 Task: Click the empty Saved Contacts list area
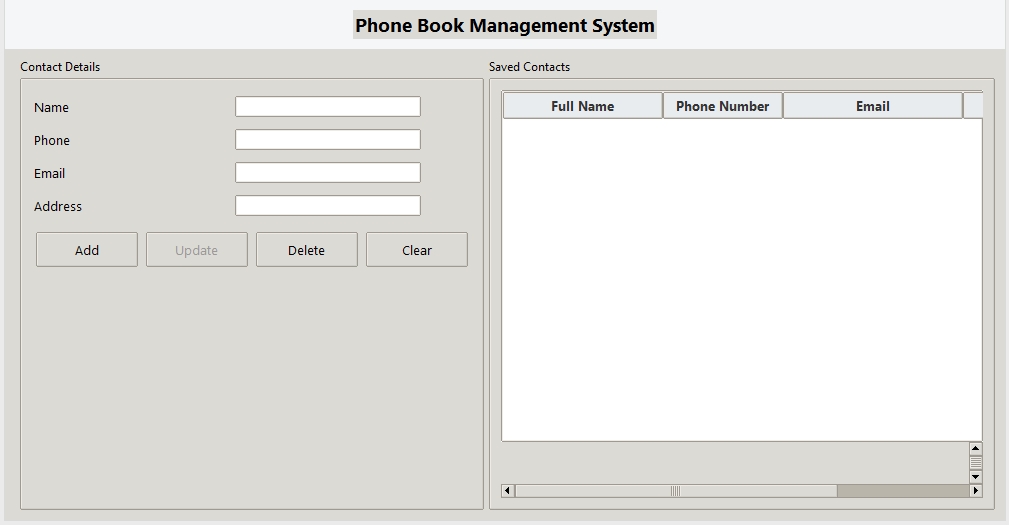coord(741,280)
